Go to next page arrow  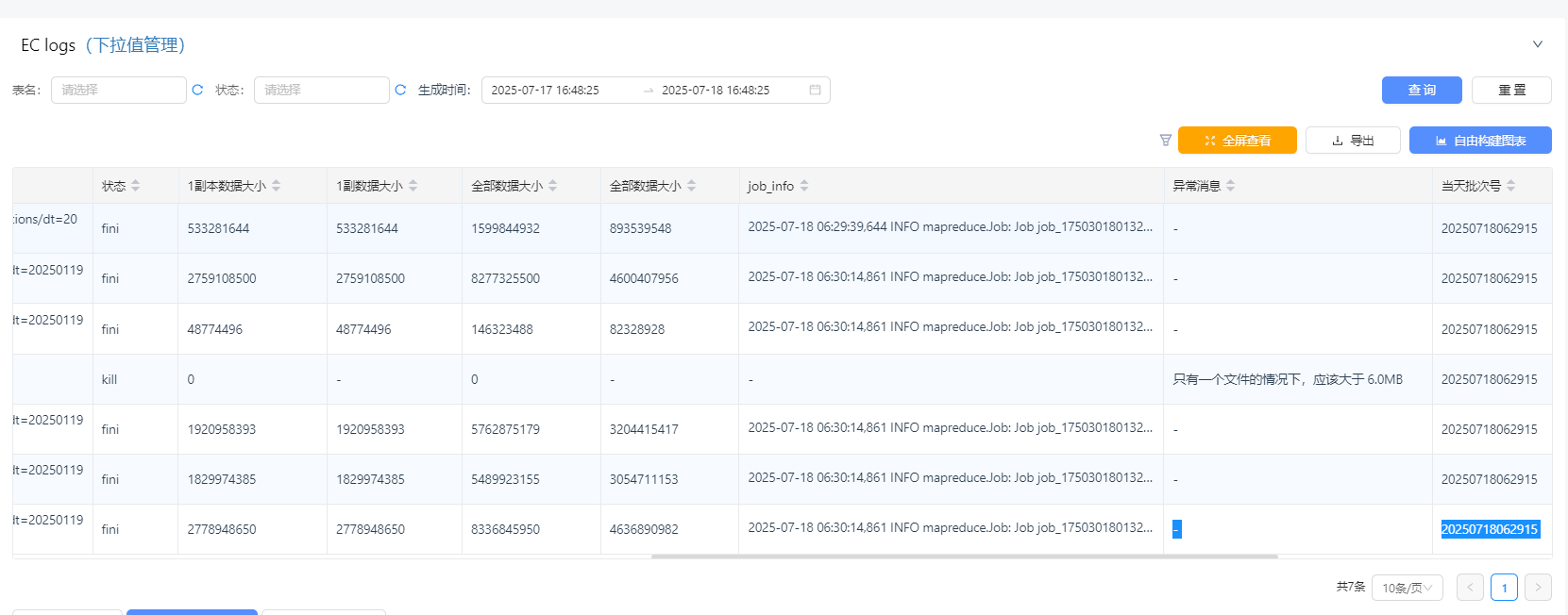click(1538, 588)
